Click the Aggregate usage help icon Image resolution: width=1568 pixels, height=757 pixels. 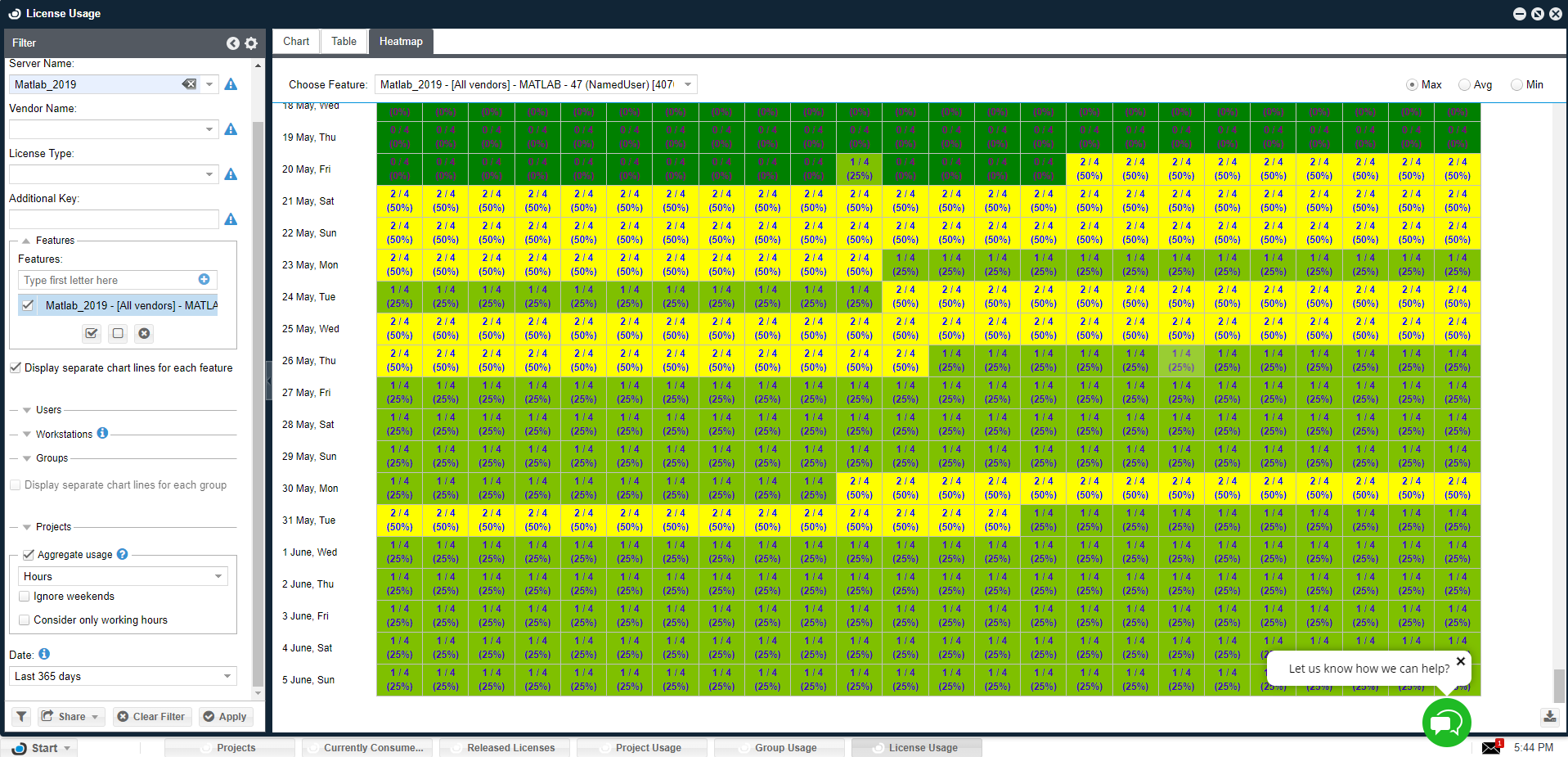pyautogui.click(x=123, y=554)
